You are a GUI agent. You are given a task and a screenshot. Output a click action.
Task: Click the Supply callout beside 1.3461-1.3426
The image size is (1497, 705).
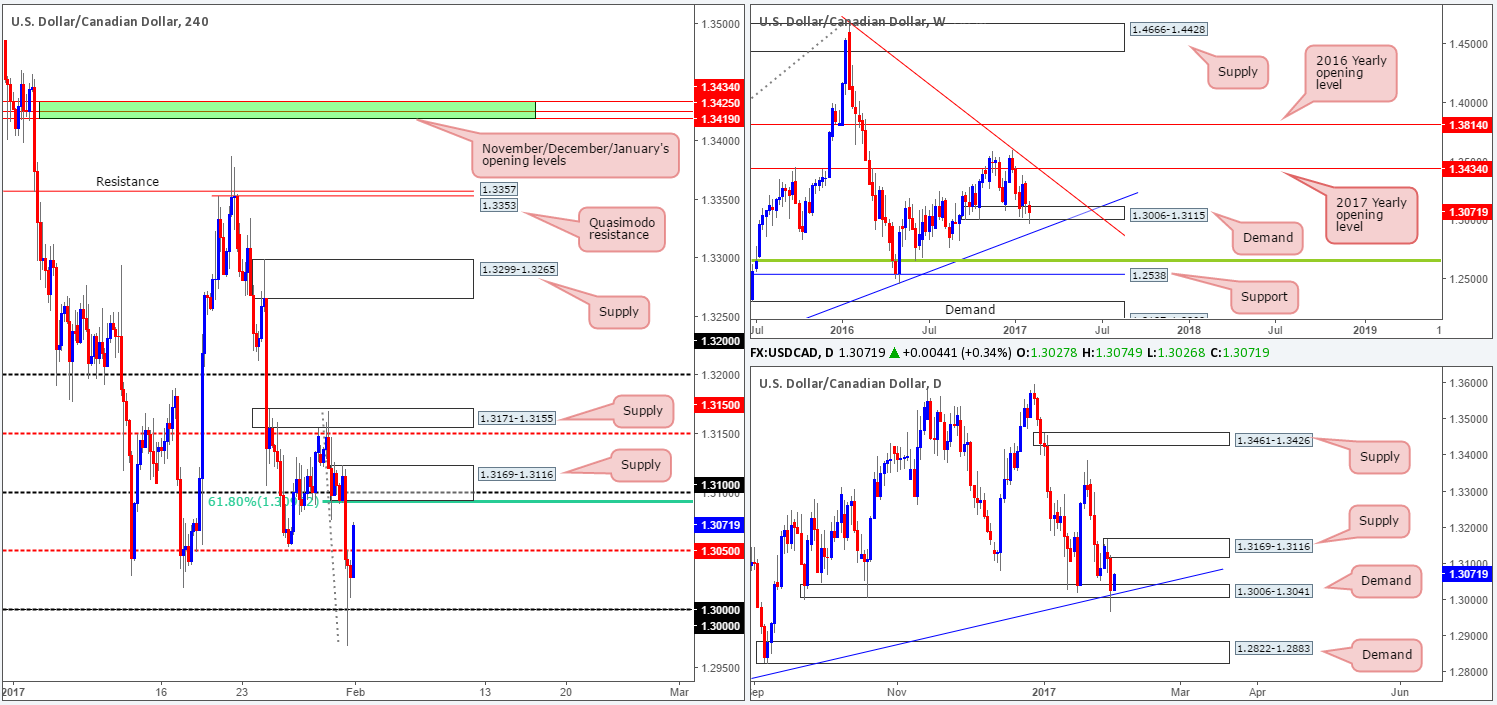[1380, 458]
